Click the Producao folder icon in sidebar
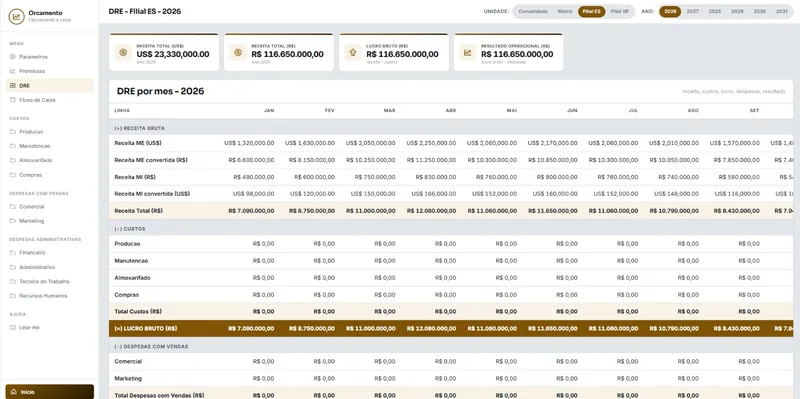 (13, 132)
